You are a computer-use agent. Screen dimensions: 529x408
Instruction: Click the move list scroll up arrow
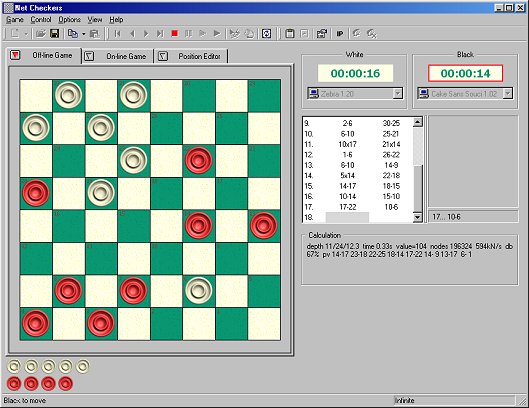point(418,122)
